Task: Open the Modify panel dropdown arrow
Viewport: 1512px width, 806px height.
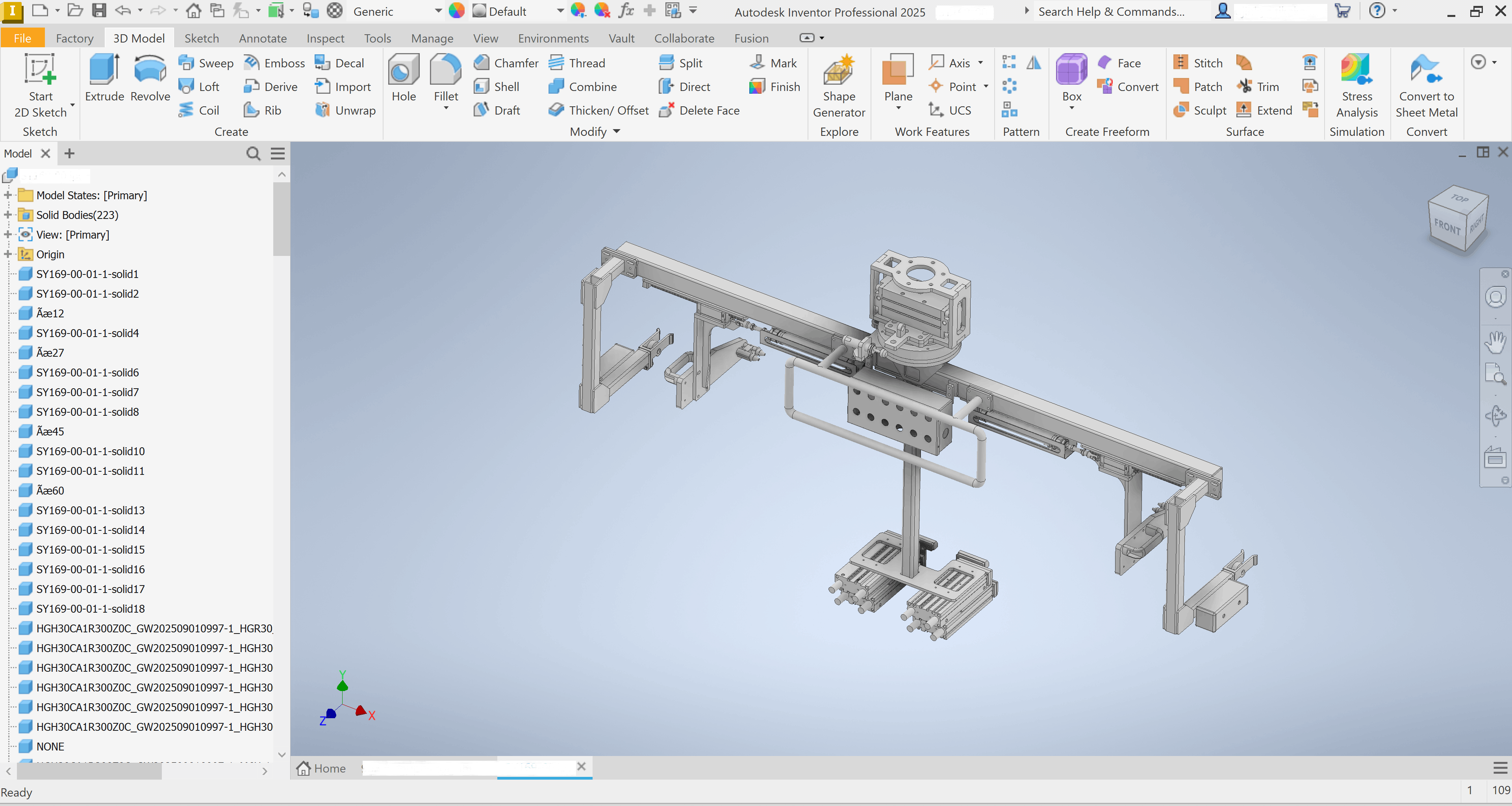Action: [x=616, y=132]
